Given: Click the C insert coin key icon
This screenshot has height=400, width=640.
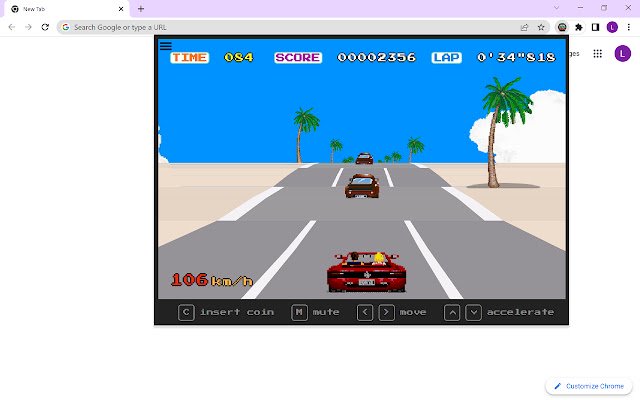Looking at the screenshot, I should [x=186, y=313].
